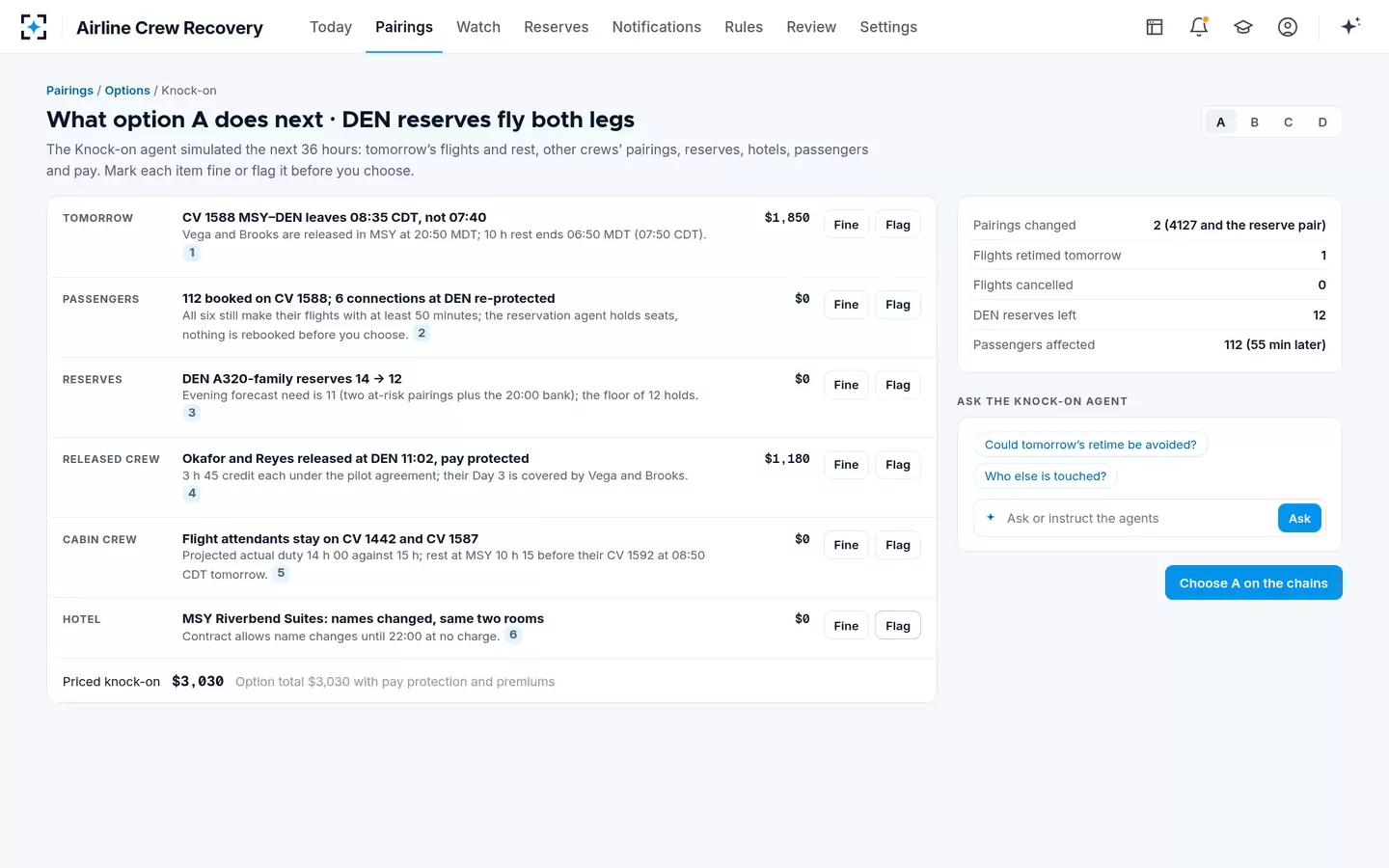Open the notifications bell icon

click(x=1199, y=27)
